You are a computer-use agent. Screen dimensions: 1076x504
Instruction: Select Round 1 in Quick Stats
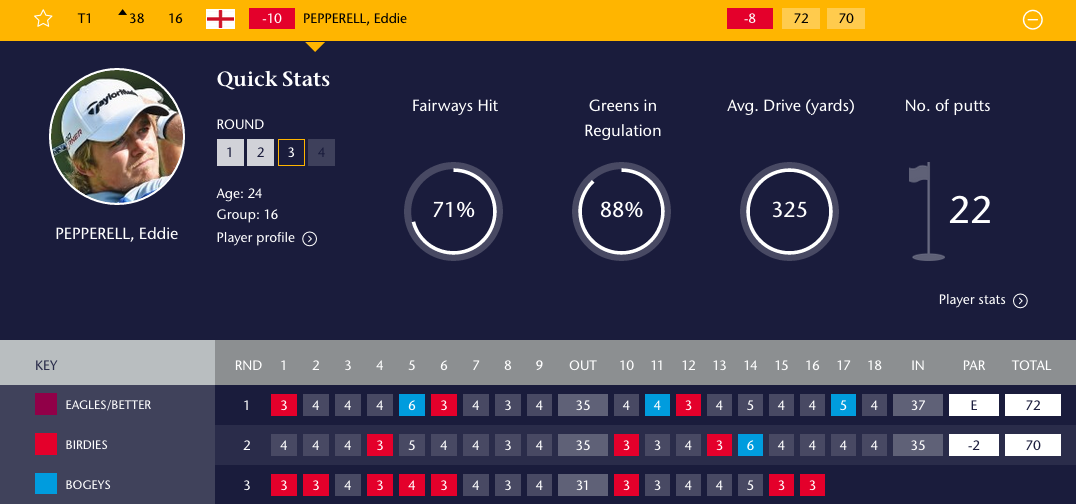(x=229, y=152)
